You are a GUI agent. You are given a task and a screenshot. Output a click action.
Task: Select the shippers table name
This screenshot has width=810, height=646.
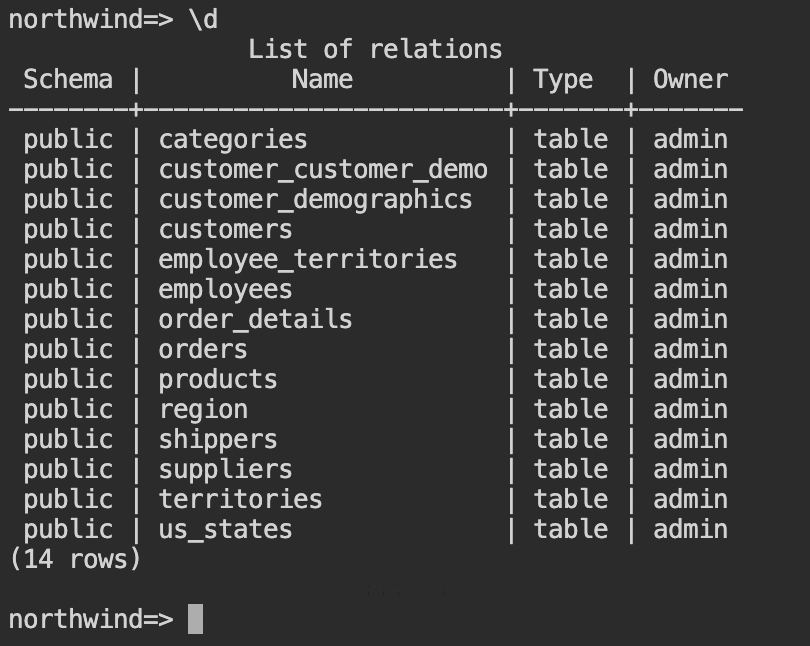(217, 440)
